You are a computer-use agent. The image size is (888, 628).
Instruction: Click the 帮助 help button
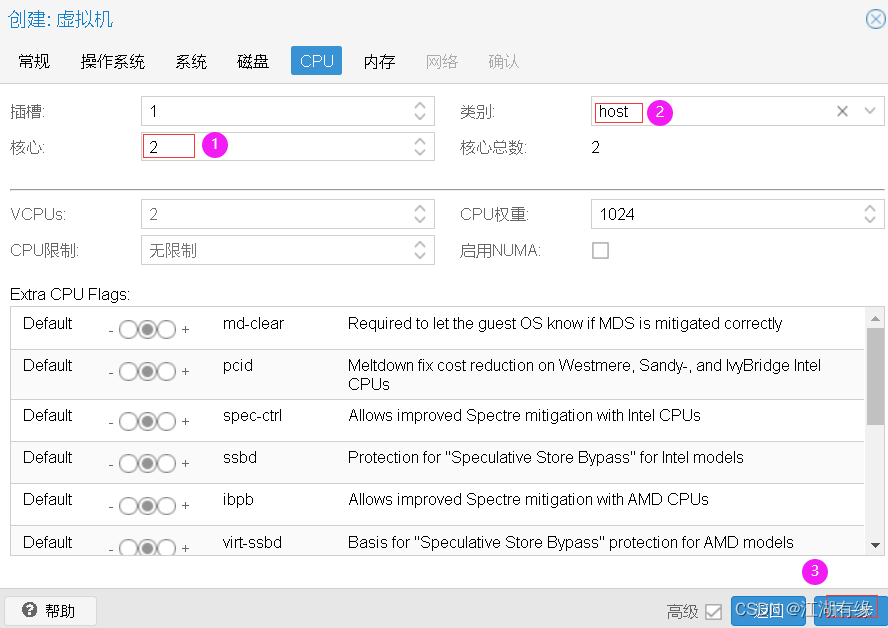[50, 610]
